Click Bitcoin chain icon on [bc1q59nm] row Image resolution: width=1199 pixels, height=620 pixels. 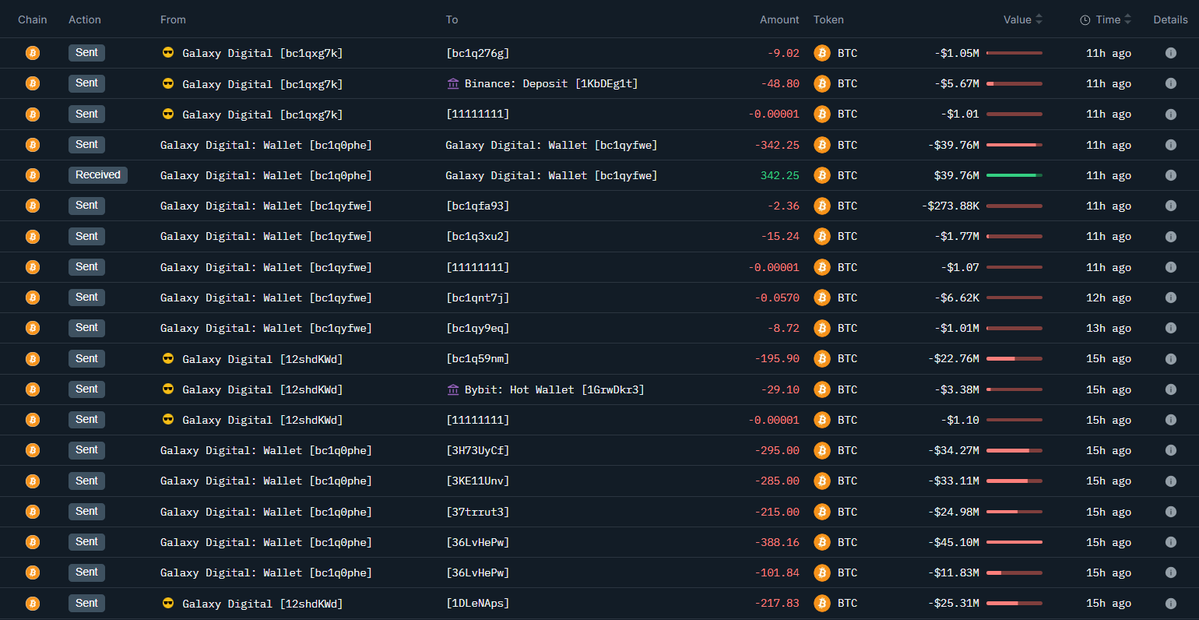32,359
